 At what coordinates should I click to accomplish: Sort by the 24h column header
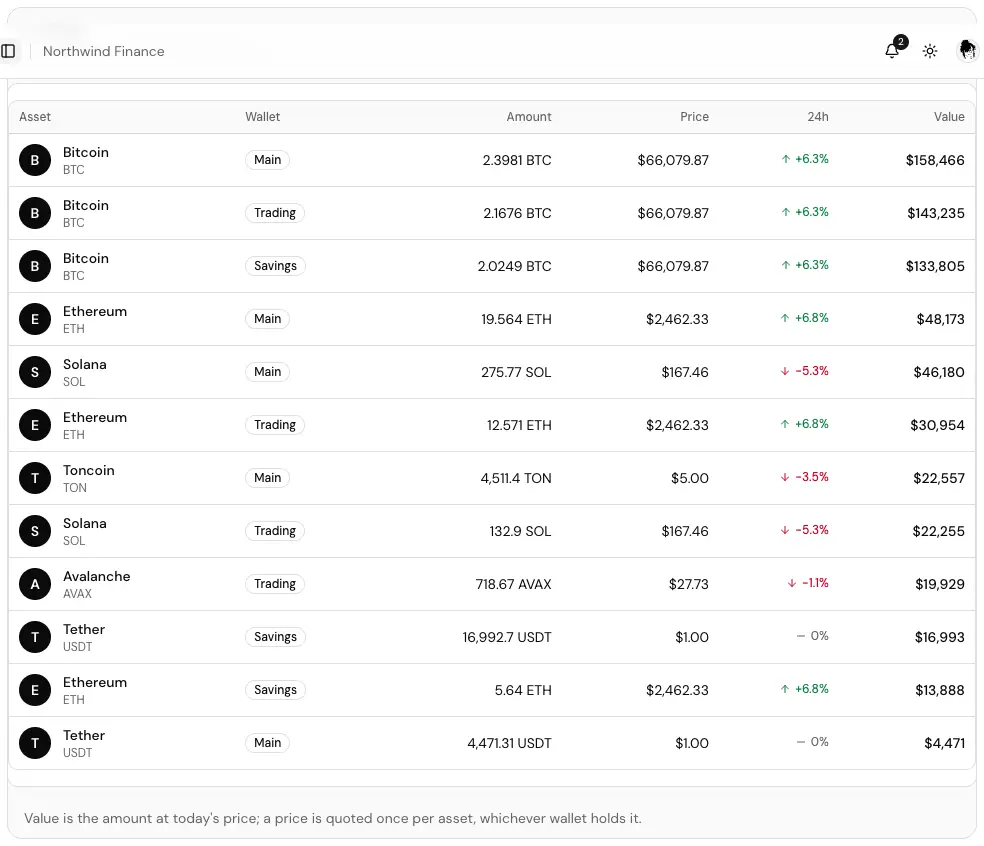[818, 117]
